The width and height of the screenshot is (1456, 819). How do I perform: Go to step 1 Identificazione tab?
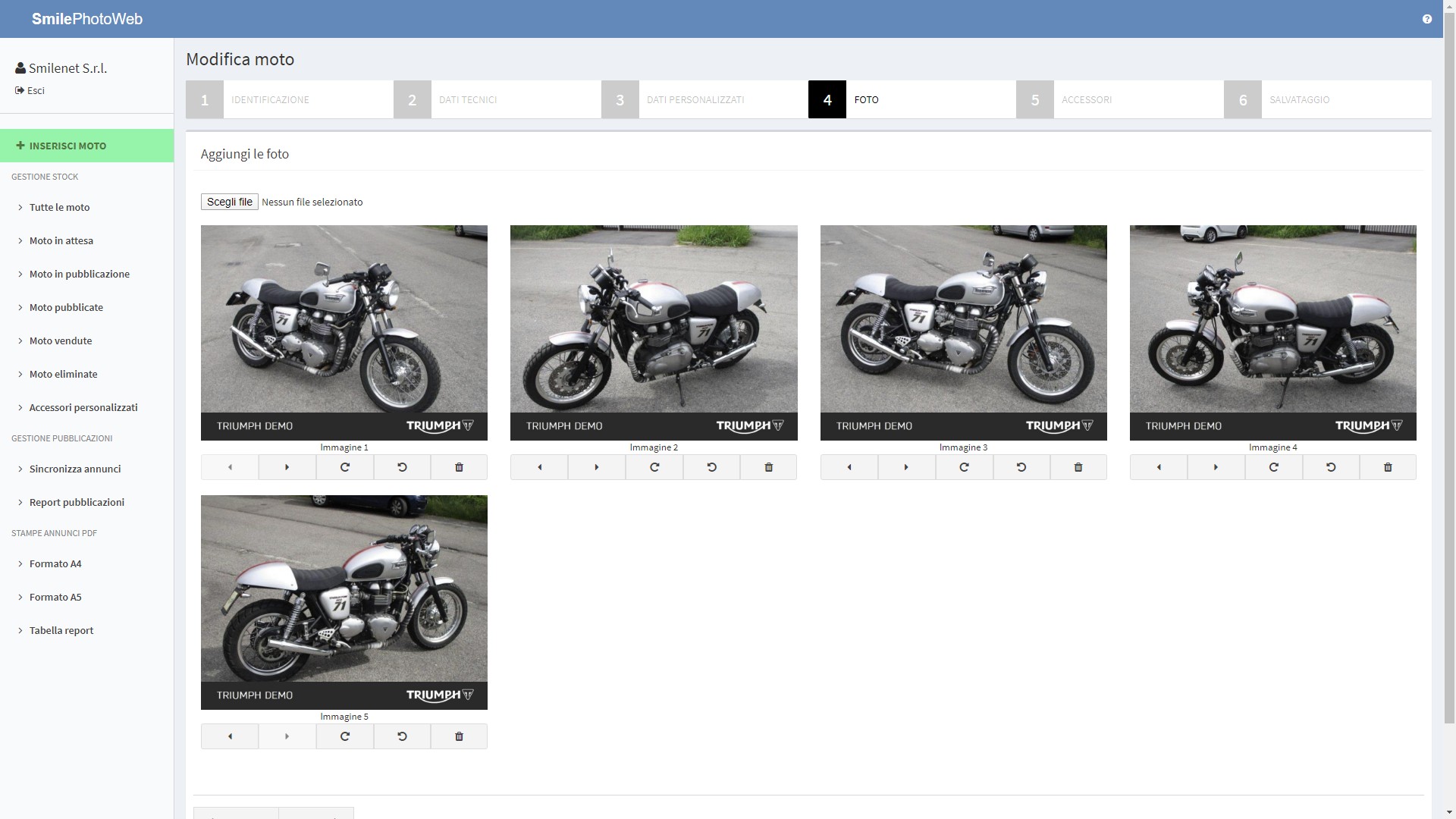coord(288,99)
